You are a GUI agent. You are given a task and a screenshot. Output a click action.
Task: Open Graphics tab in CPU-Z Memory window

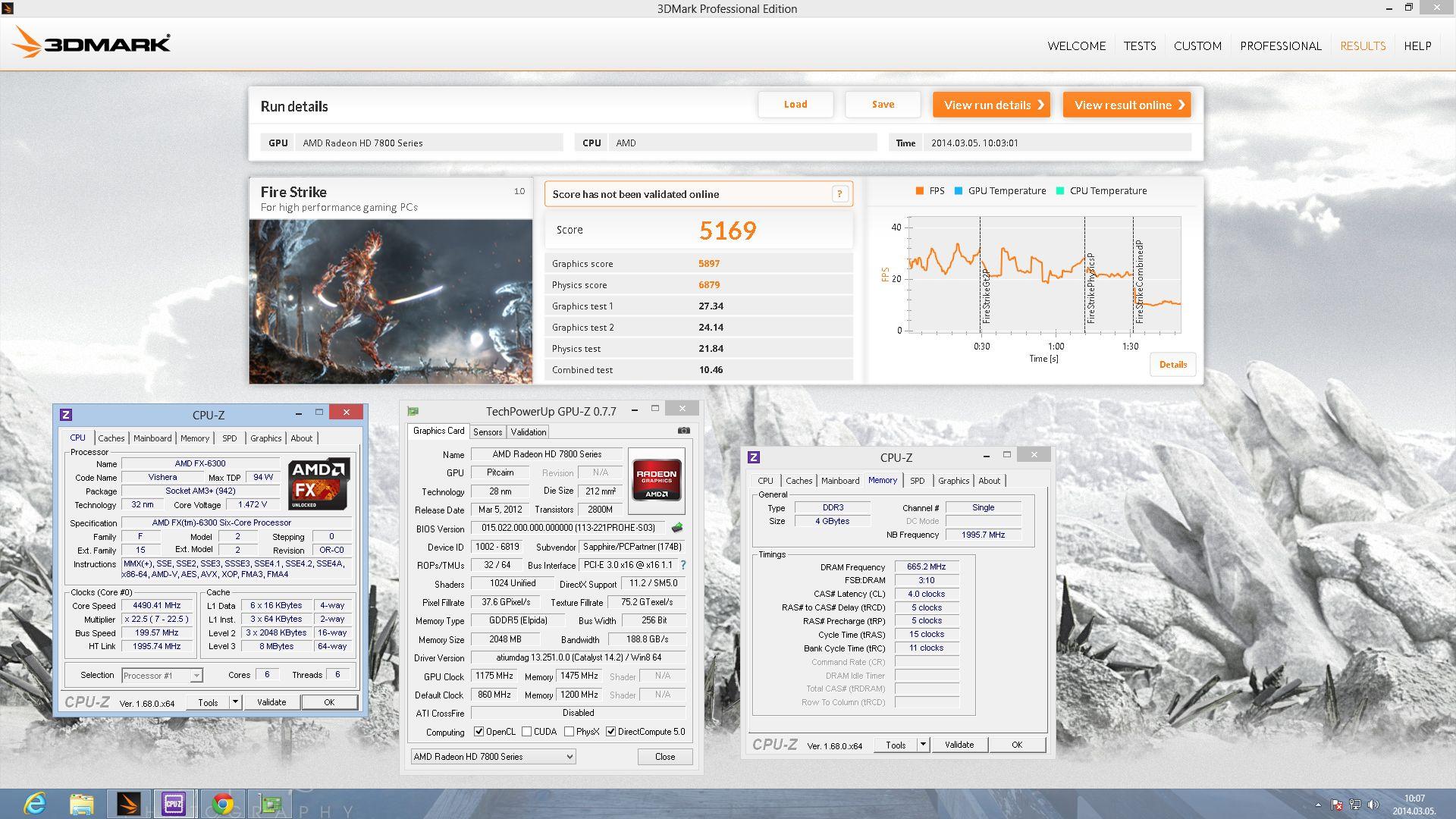coord(953,481)
